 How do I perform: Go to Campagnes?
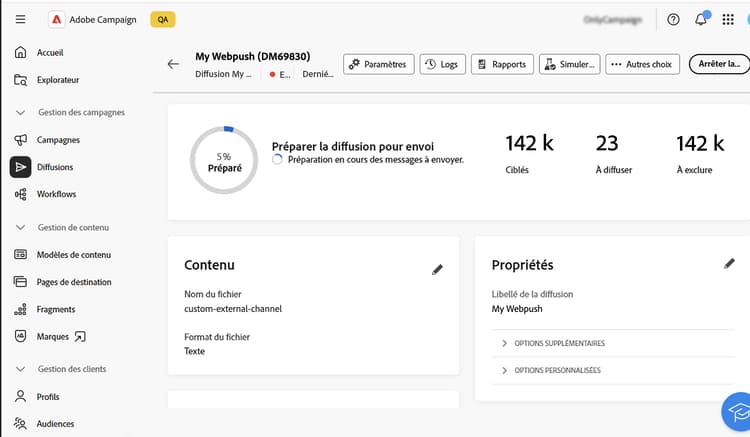pyautogui.click(x=58, y=140)
